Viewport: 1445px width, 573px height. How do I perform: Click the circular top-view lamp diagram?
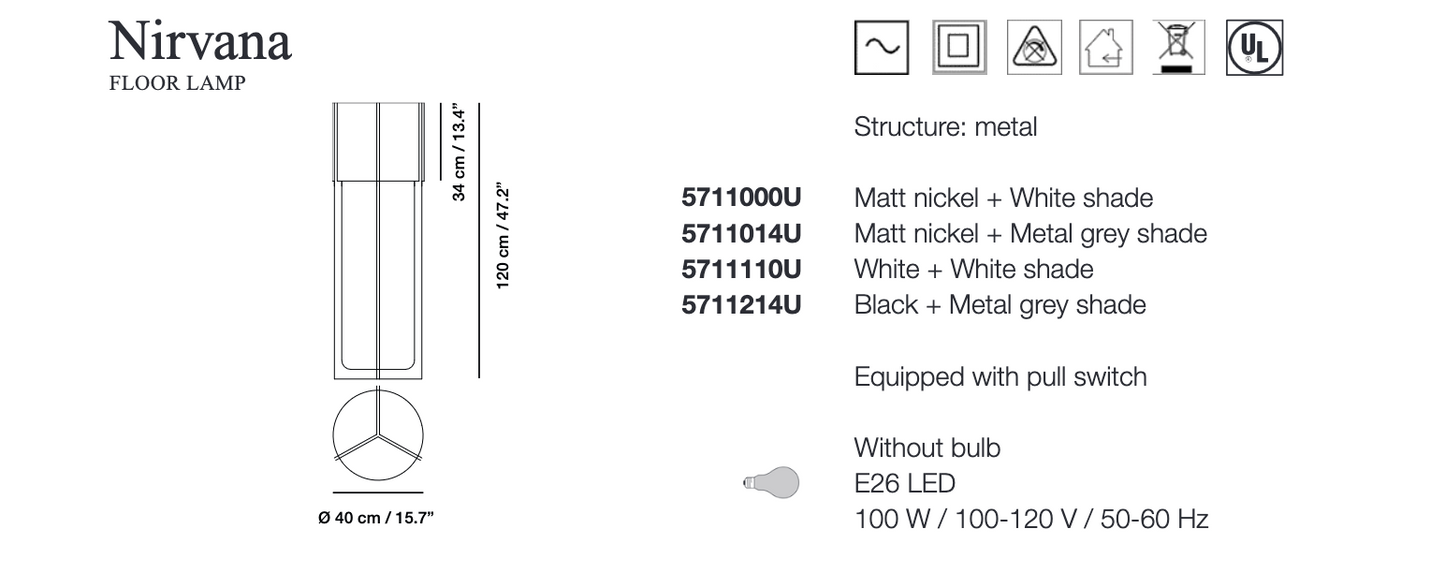click(x=378, y=436)
